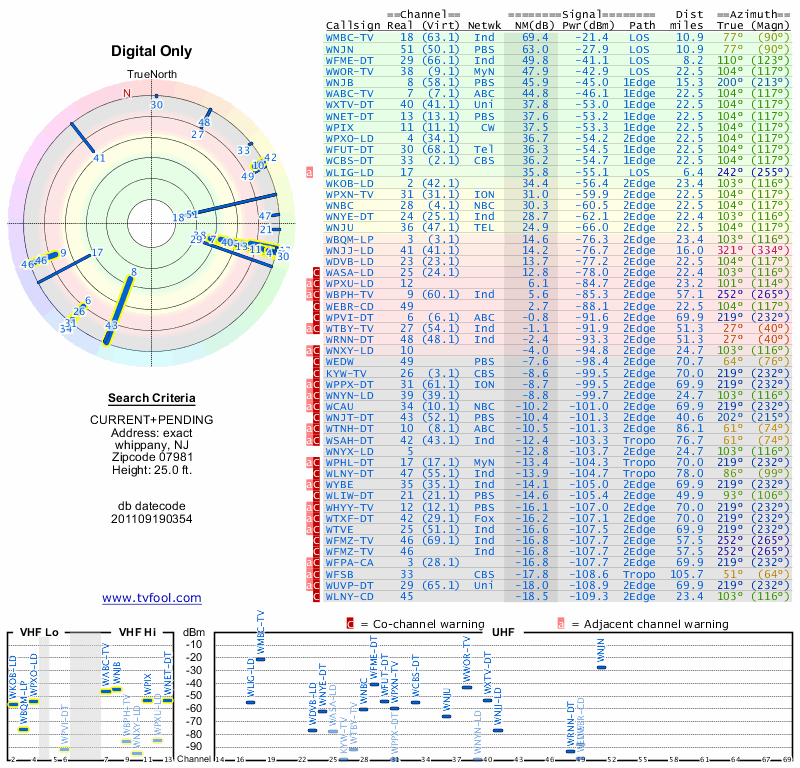Click the Callsign column header
The height and width of the screenshot is (768, 800).
[353, 26]
